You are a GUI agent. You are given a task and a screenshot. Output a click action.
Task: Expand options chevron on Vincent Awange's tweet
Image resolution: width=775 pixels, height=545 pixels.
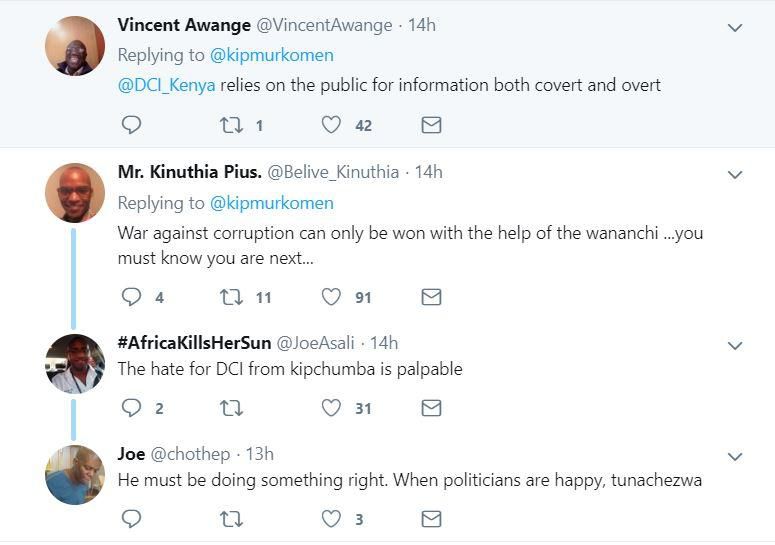point(735,28)
